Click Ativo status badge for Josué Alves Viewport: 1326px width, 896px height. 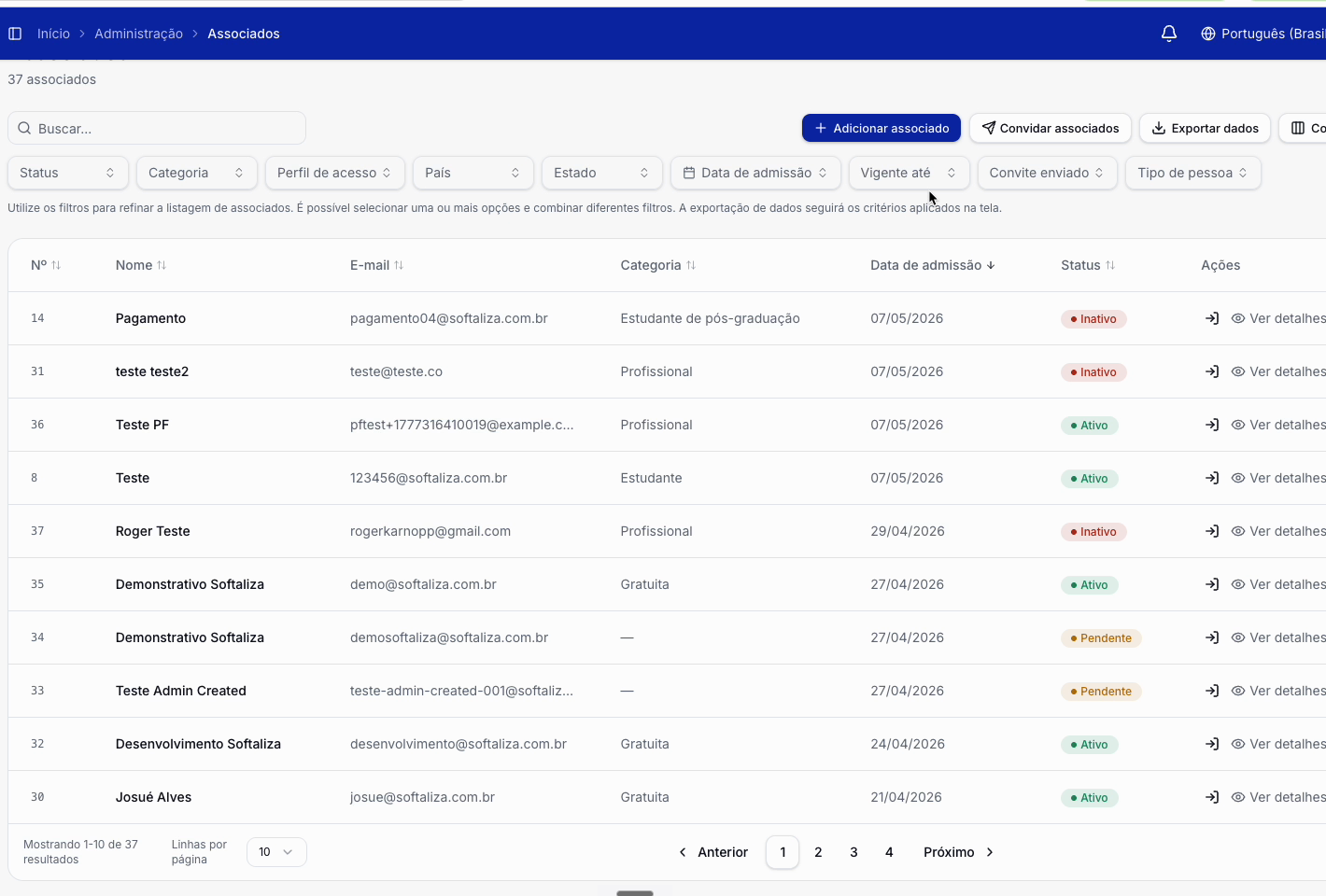click(x=1089, y=798)
